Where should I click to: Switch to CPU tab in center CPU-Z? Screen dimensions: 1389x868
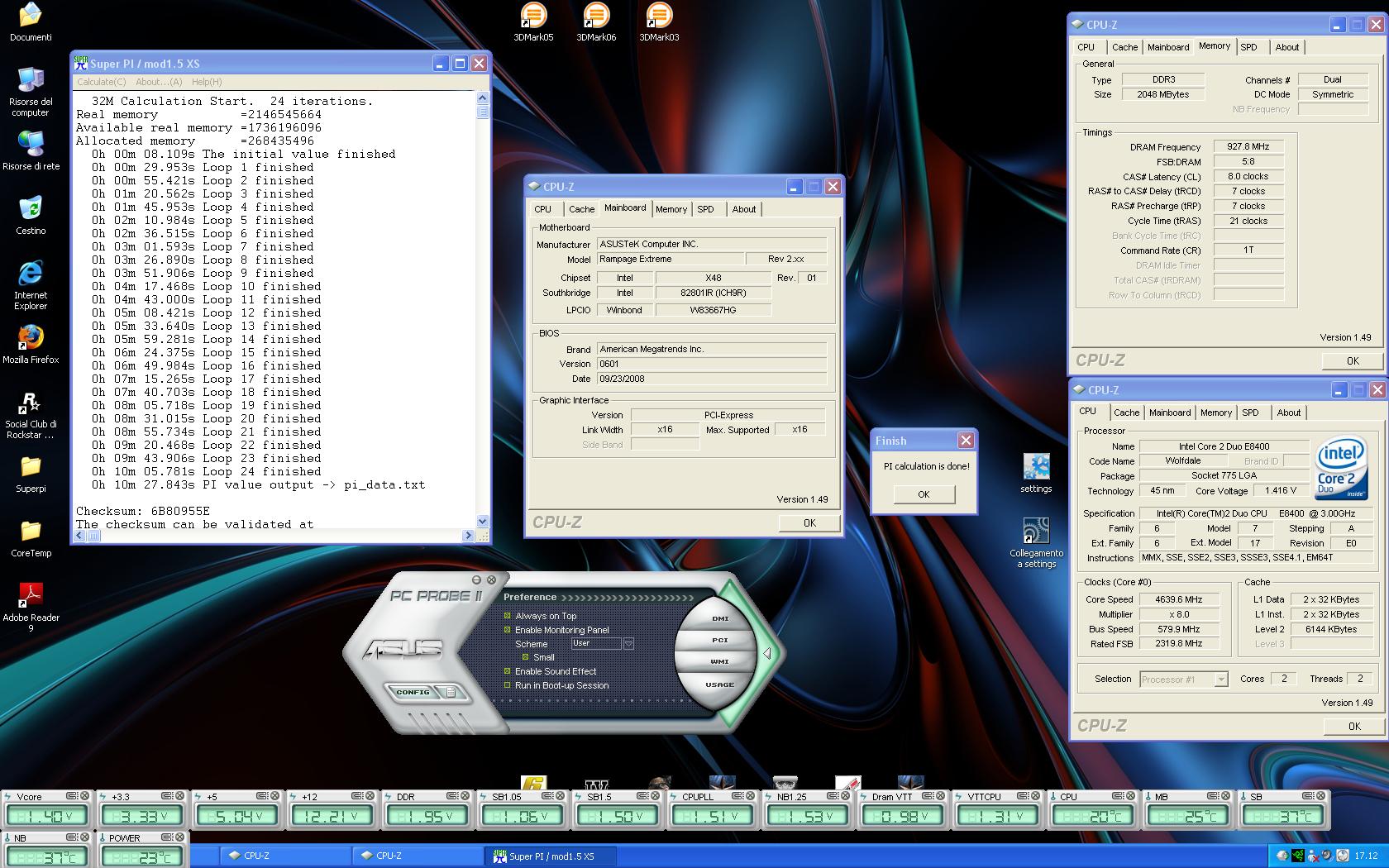(x=543, y=209)
